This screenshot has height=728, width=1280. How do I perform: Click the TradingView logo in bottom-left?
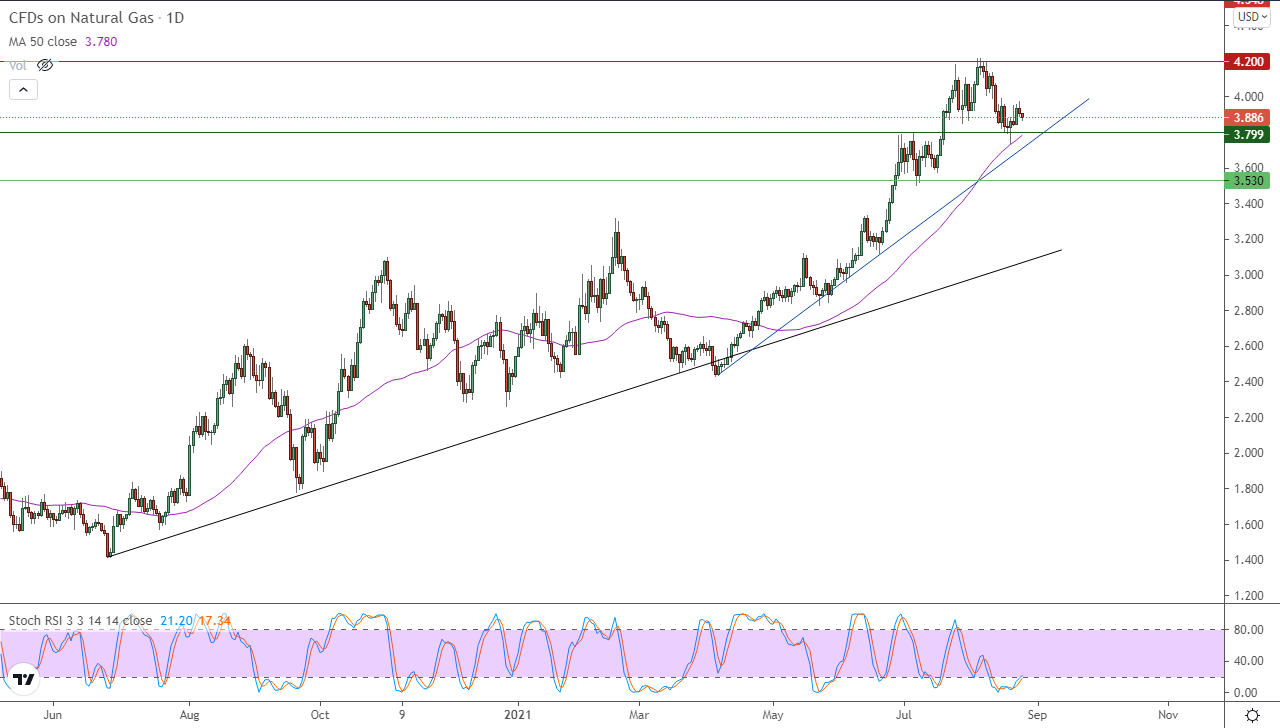pyautogui.click(x=24, y=679)
